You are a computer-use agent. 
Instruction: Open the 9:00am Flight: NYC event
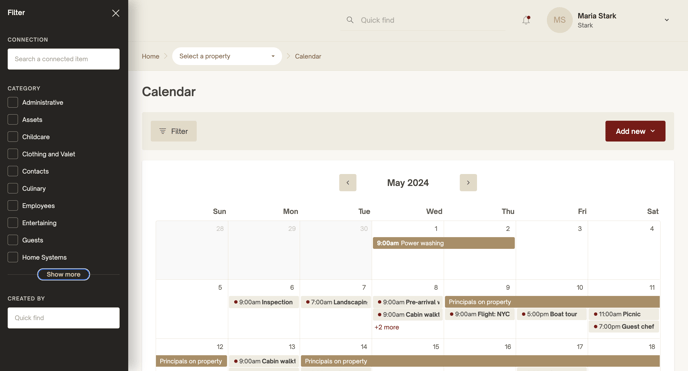click(x=480, y=314)
